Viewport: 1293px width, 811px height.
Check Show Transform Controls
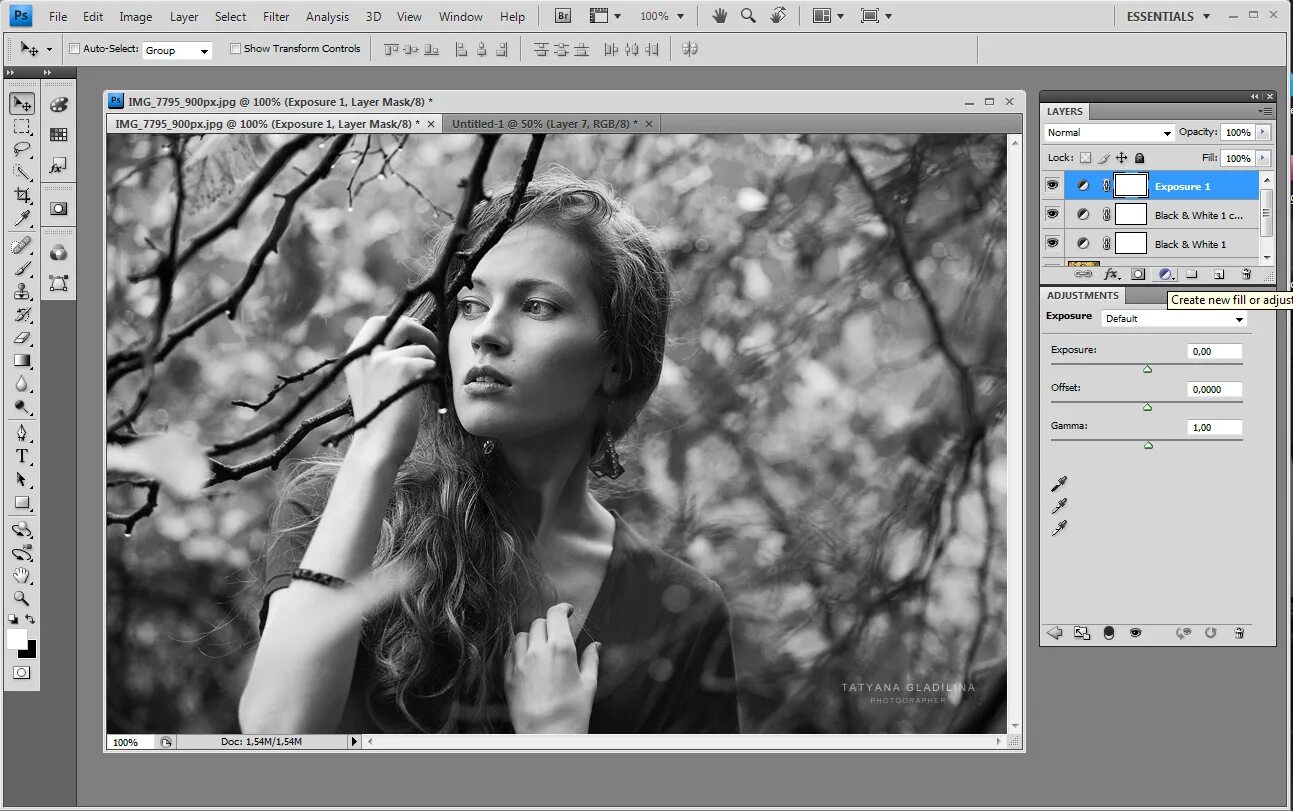[x=235, y=48]
